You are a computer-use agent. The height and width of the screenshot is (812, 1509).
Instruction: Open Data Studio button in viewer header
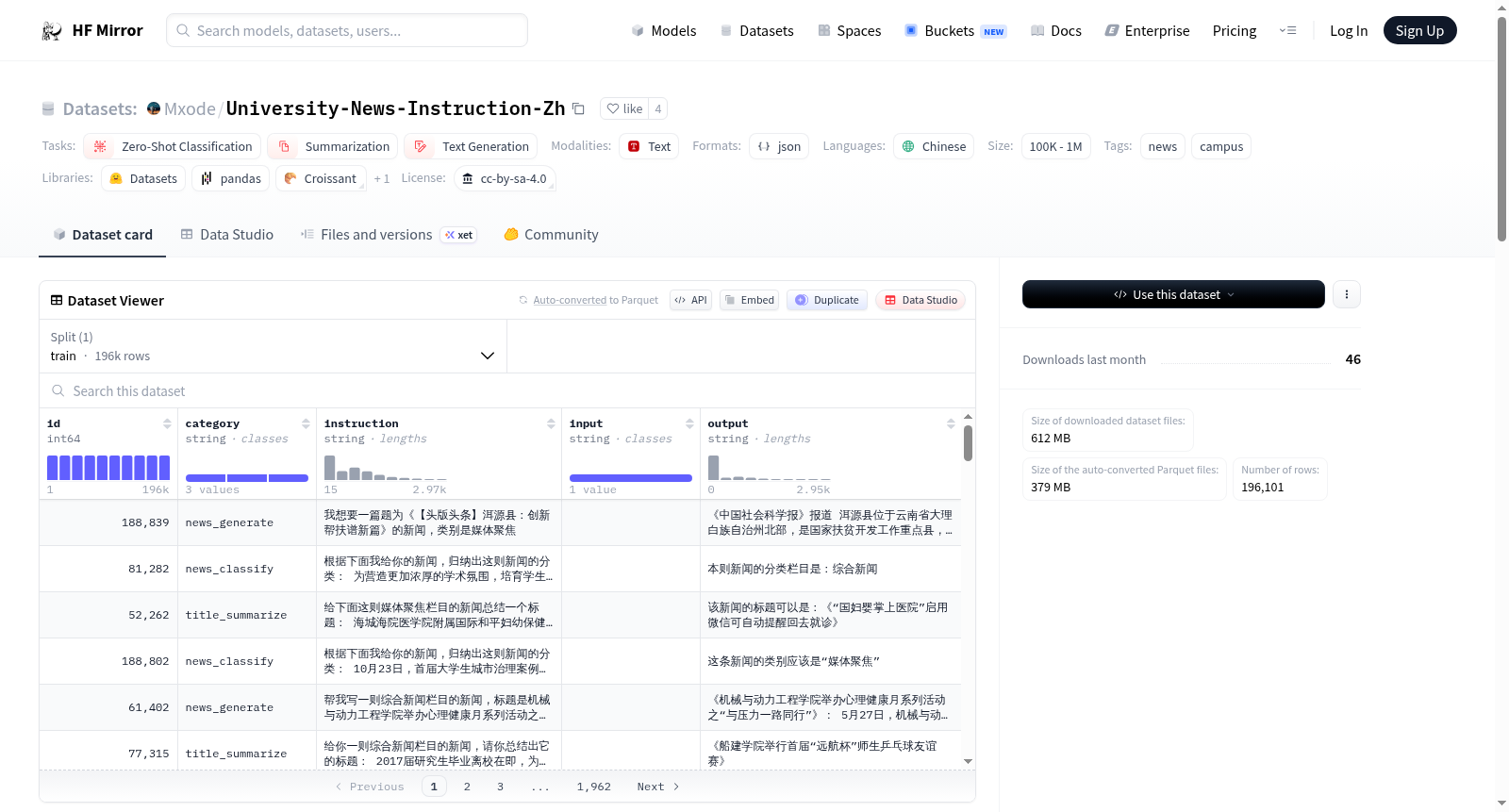point(920,300)
